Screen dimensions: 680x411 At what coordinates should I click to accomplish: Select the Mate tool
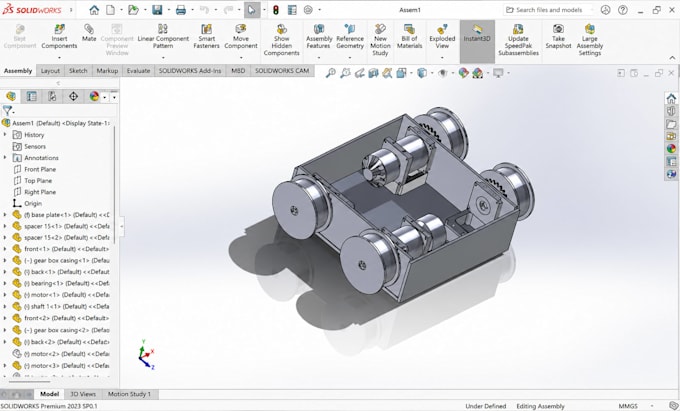[89, 33]
